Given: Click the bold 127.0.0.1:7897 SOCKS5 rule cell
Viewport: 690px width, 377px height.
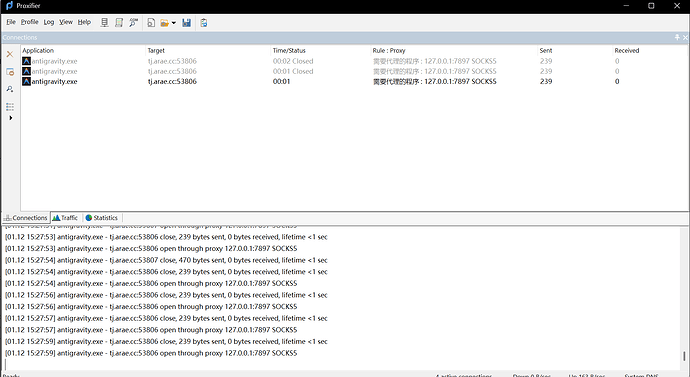Looking at the screenshot, I should (x=435, y=81).
